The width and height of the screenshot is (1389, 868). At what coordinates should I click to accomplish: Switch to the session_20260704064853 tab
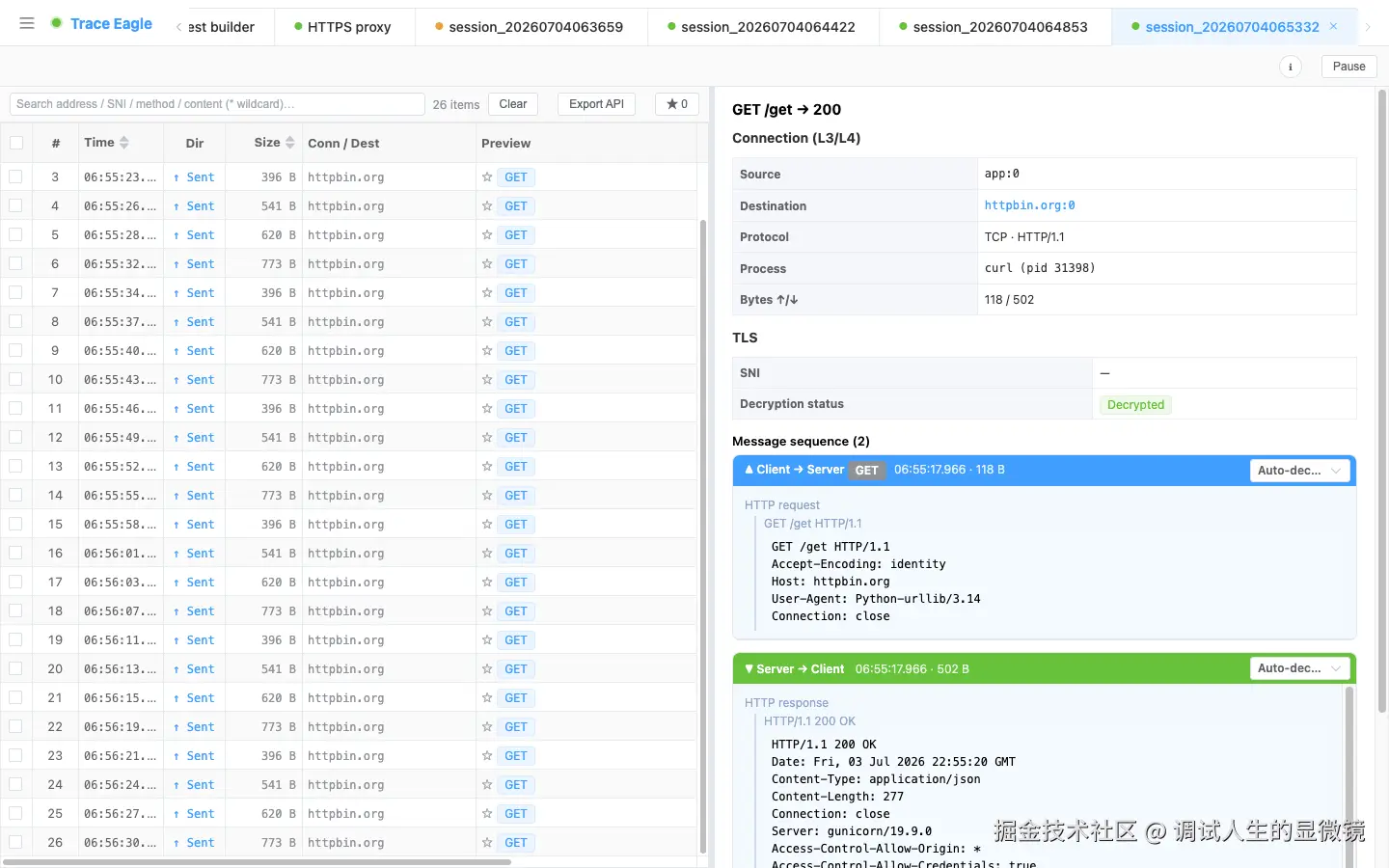pos(994,27)
